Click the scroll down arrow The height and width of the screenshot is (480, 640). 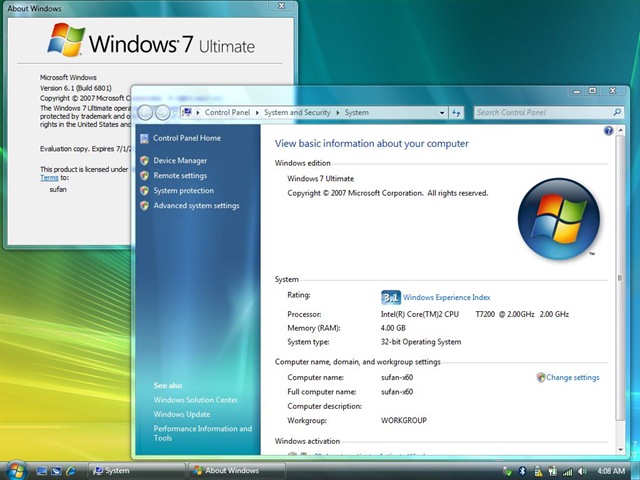click(621, 450)
